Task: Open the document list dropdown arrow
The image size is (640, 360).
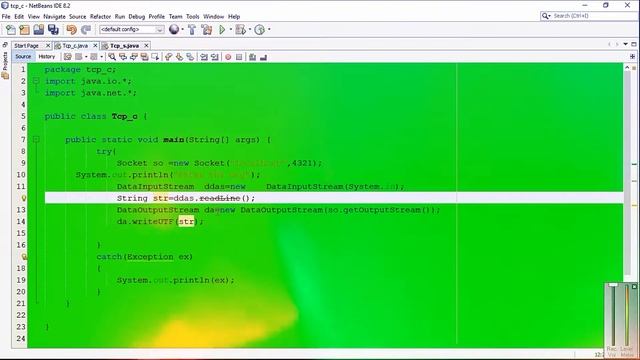Action: [x=625, y=44]
